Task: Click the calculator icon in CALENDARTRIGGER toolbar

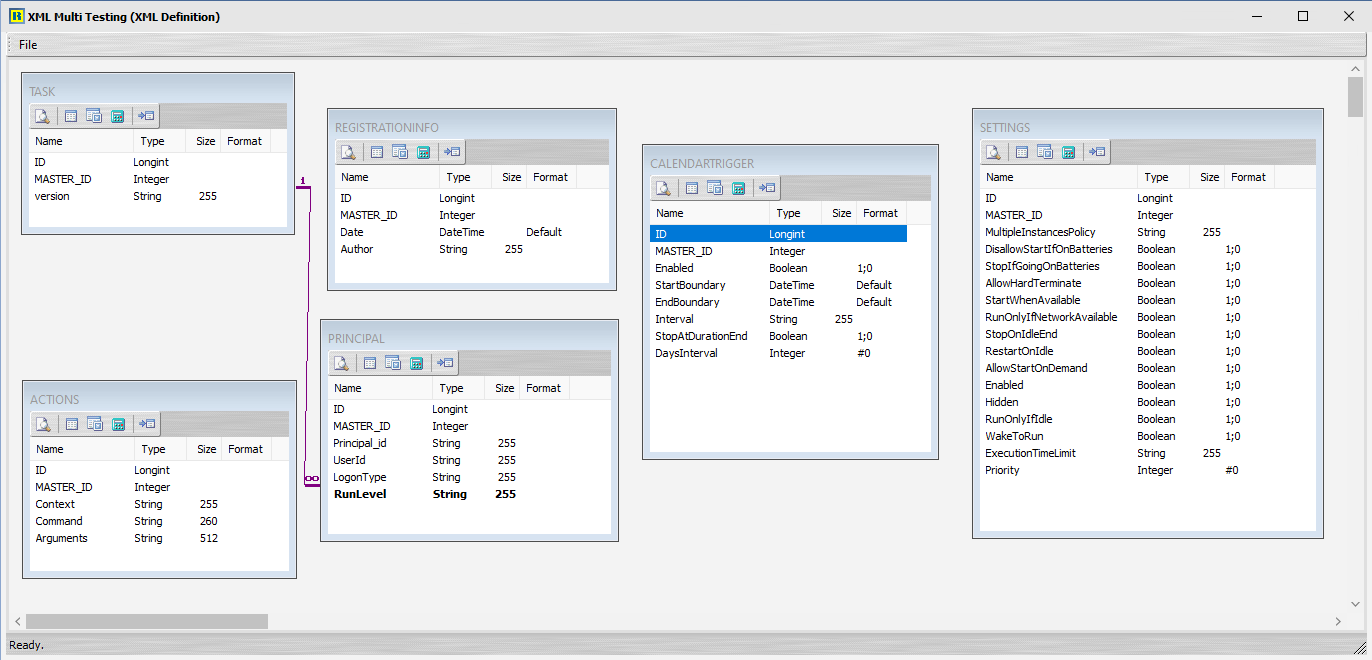Action: pyautogui.click(x=738, y=188)
